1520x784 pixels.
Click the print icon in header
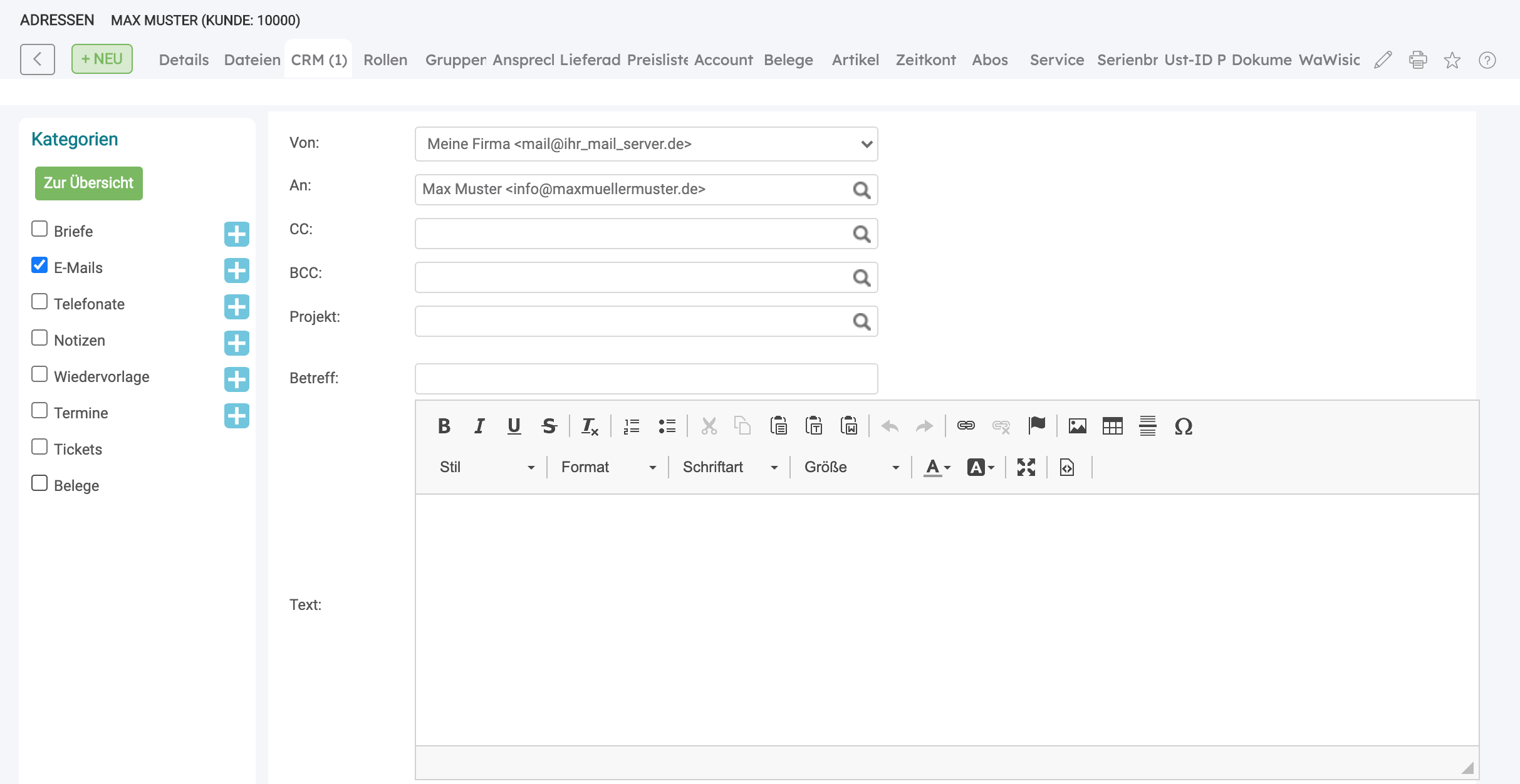click(1418, 60)
